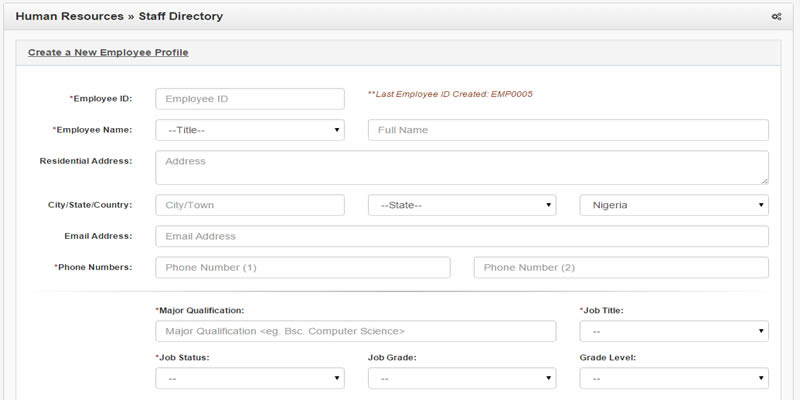
Task: Click the Email Address field
Action: pos(462,236)
